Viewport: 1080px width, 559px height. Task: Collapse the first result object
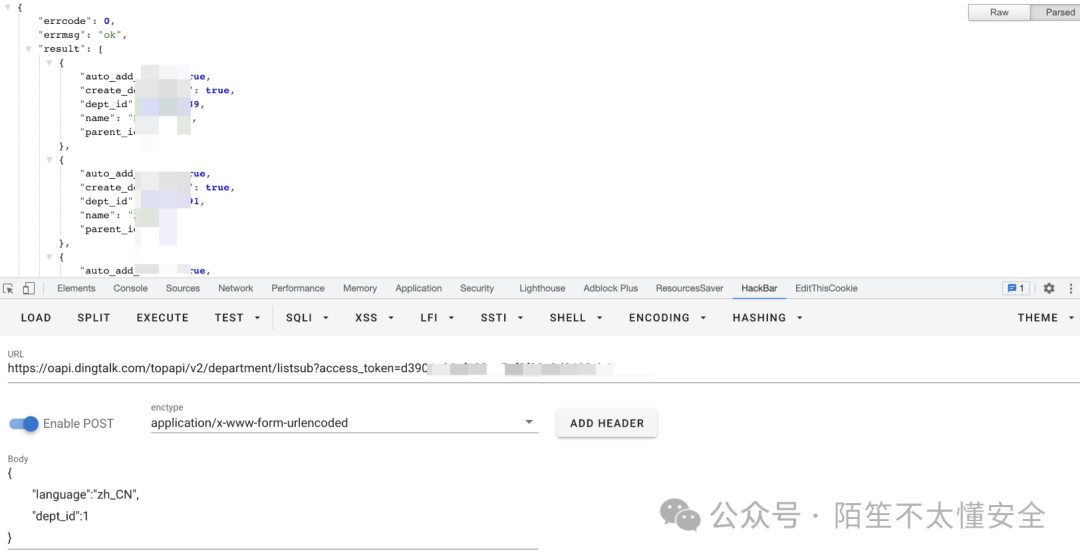(x=50, y=63)
